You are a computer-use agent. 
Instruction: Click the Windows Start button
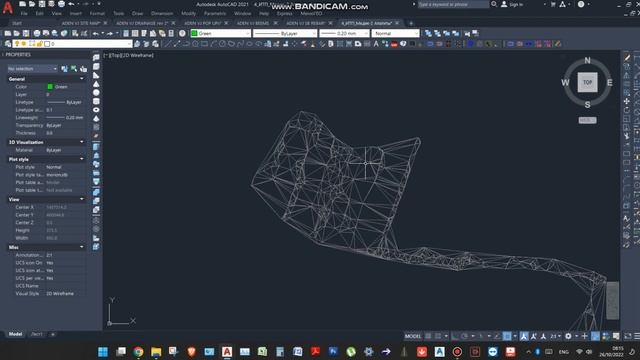coord(103,351)
